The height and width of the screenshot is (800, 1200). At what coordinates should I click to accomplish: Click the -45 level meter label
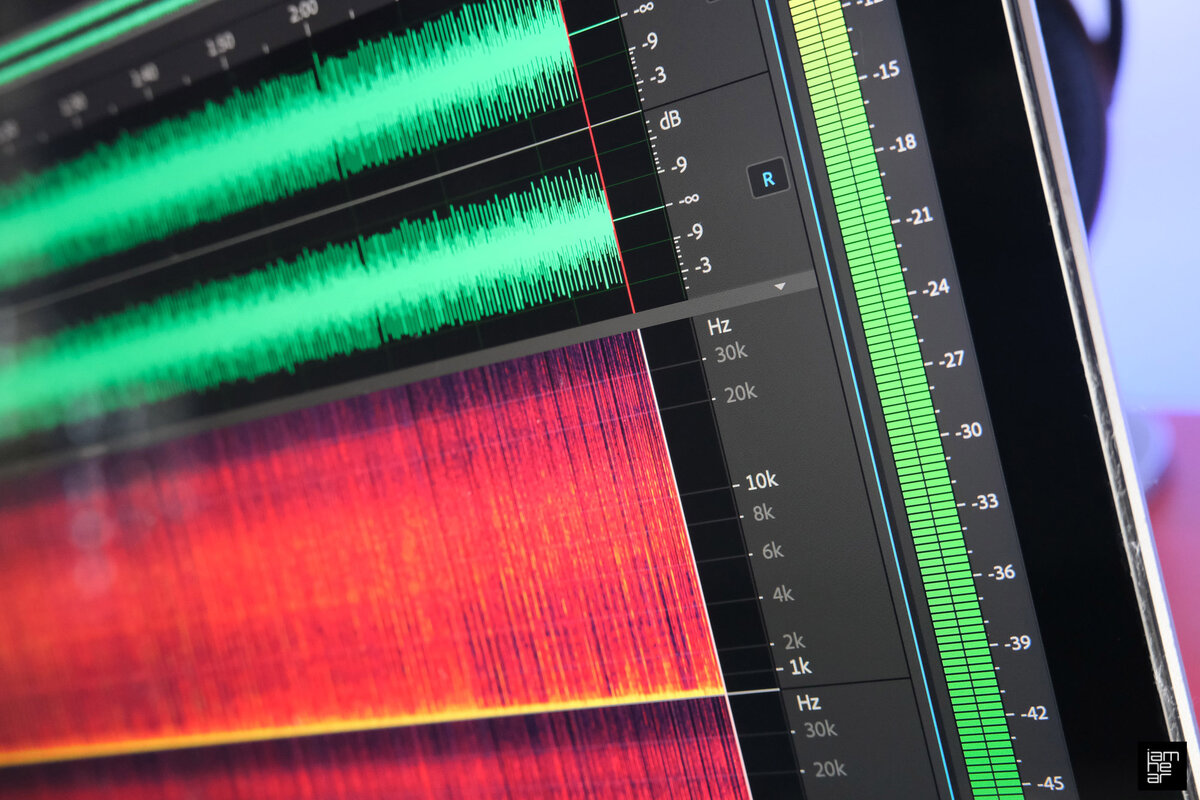pos(1048,783)
